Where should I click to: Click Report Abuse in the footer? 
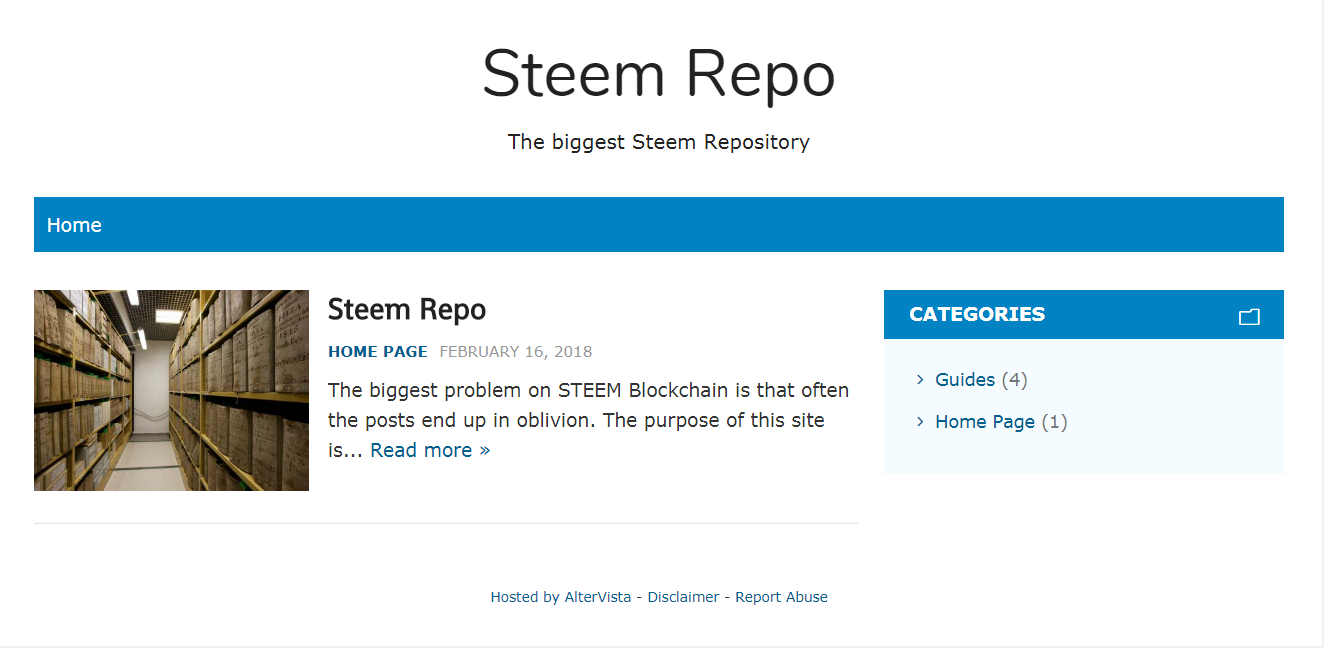(x=781, y=597)
